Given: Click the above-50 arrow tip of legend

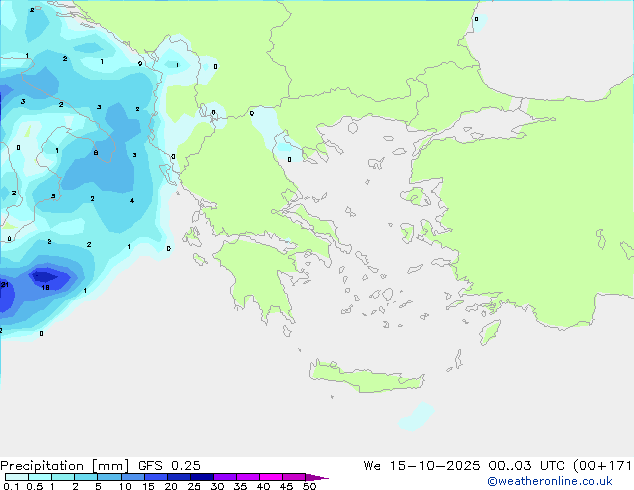Looking at the screenshot, I should (x=317, y=477).
